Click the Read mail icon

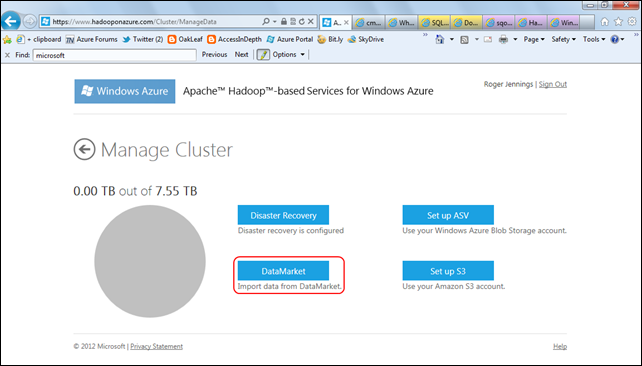pyautogui.click(x=488, y=39)
